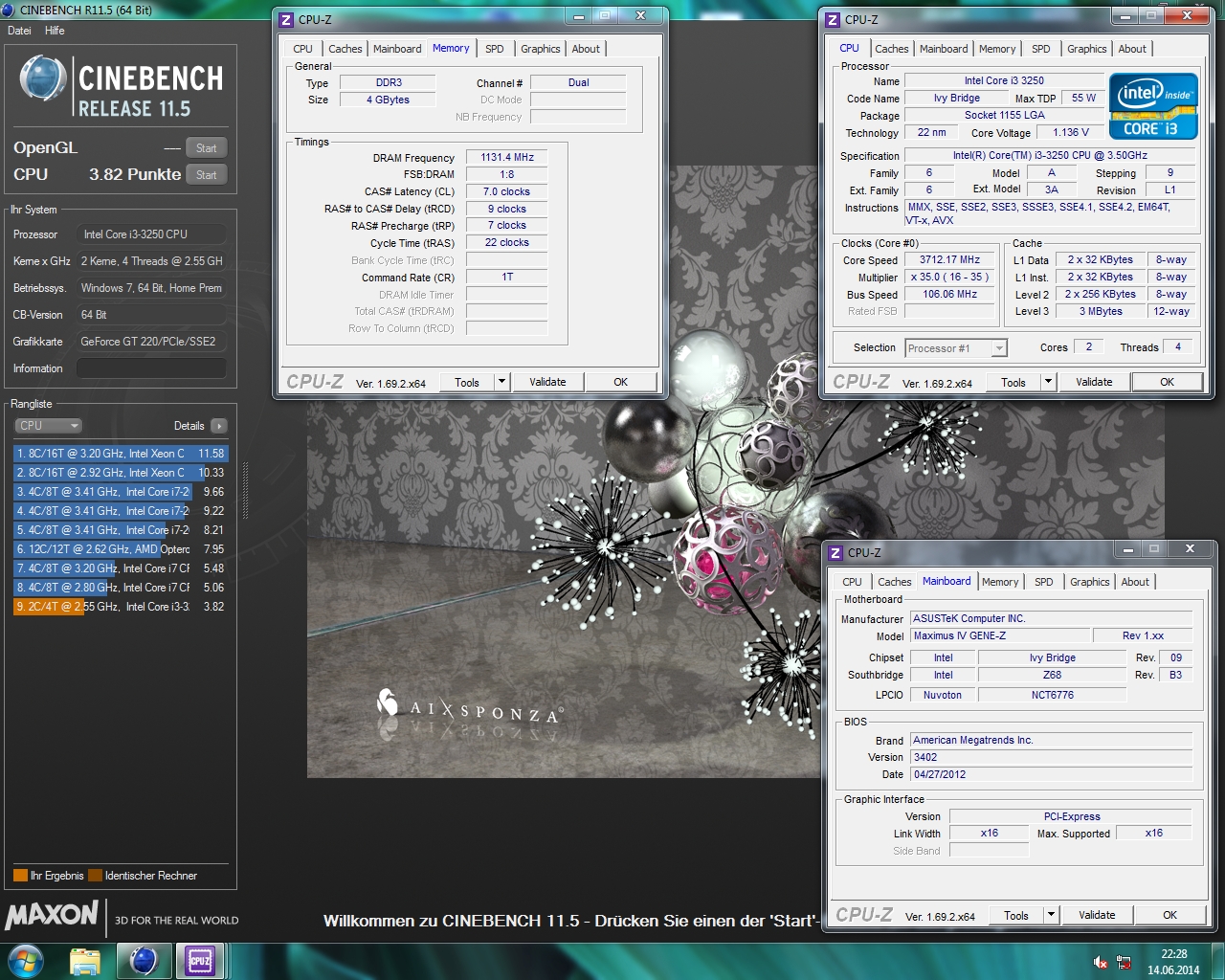Select ranking row 5 with score 8.21
Image resolution: width=1225 pixels, height=980 pixels.
coord(121,530)
